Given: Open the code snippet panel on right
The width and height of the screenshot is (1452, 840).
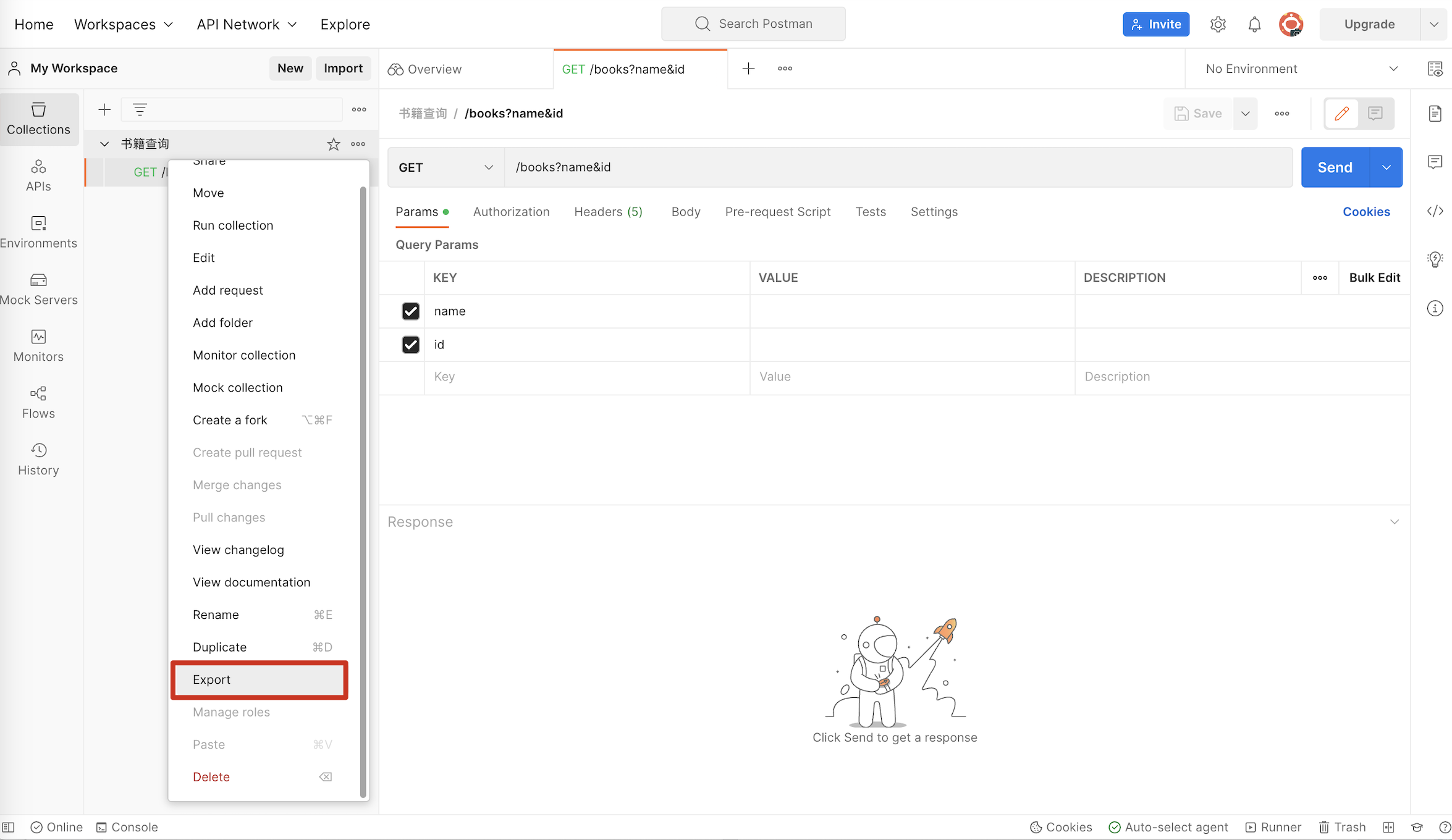Looking at the screenshot, I should pos(1435,211).
